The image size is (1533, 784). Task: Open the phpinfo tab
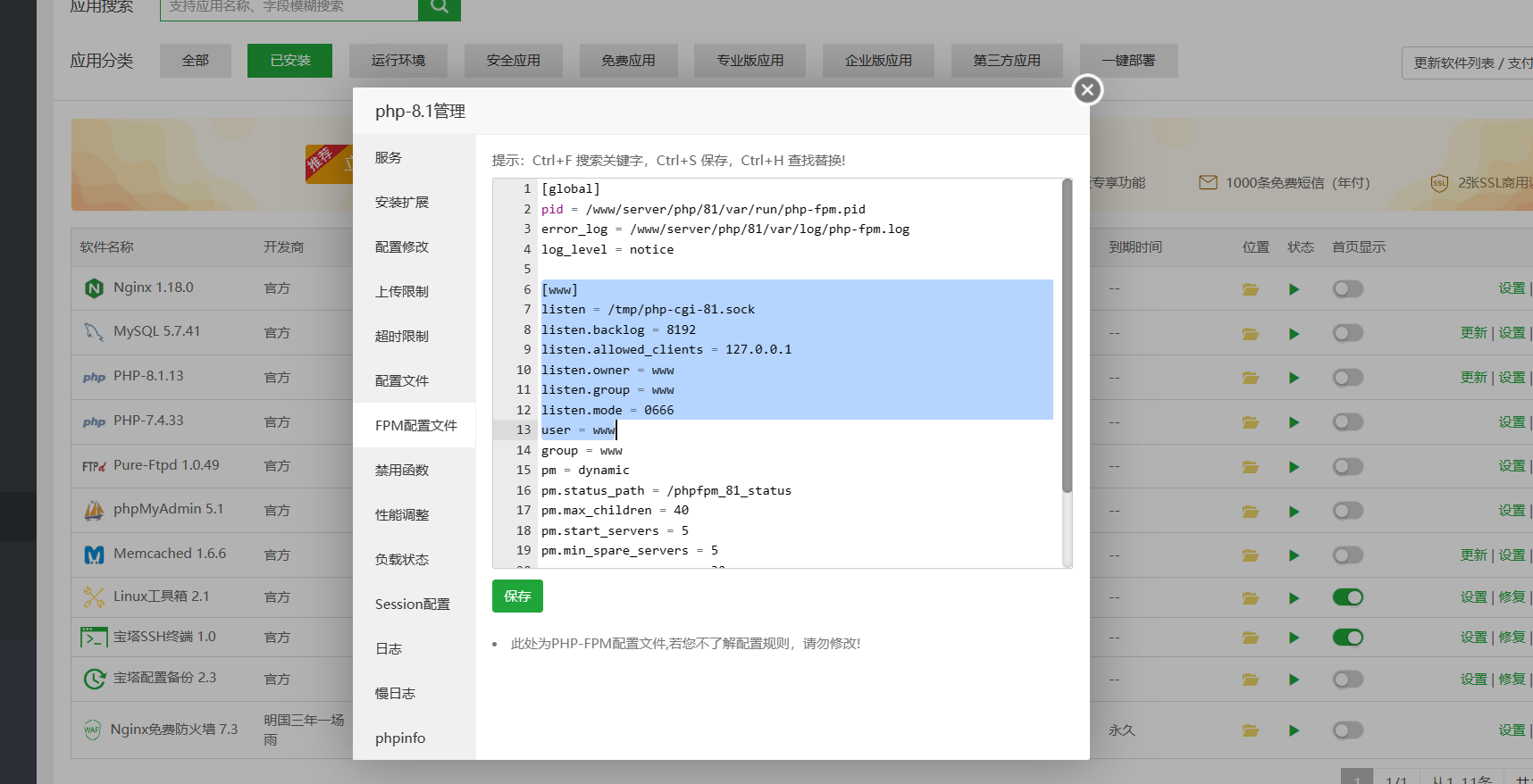point(414,738)
